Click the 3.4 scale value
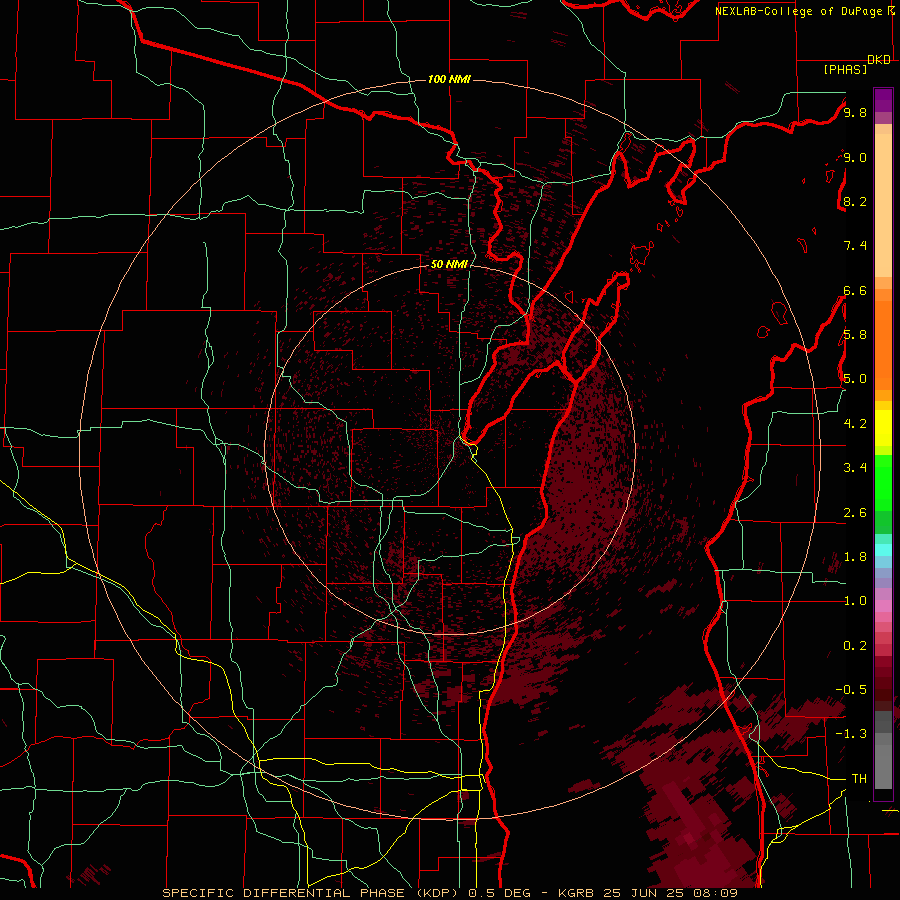The image size is (900, 900). pyautogui.click(x=855, y=468)
